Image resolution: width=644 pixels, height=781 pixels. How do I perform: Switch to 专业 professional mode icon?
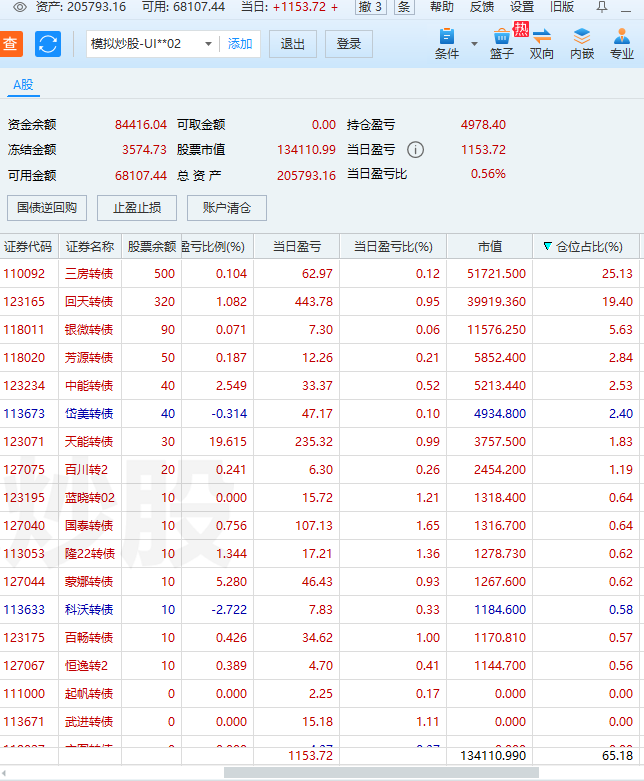point(622,44)
